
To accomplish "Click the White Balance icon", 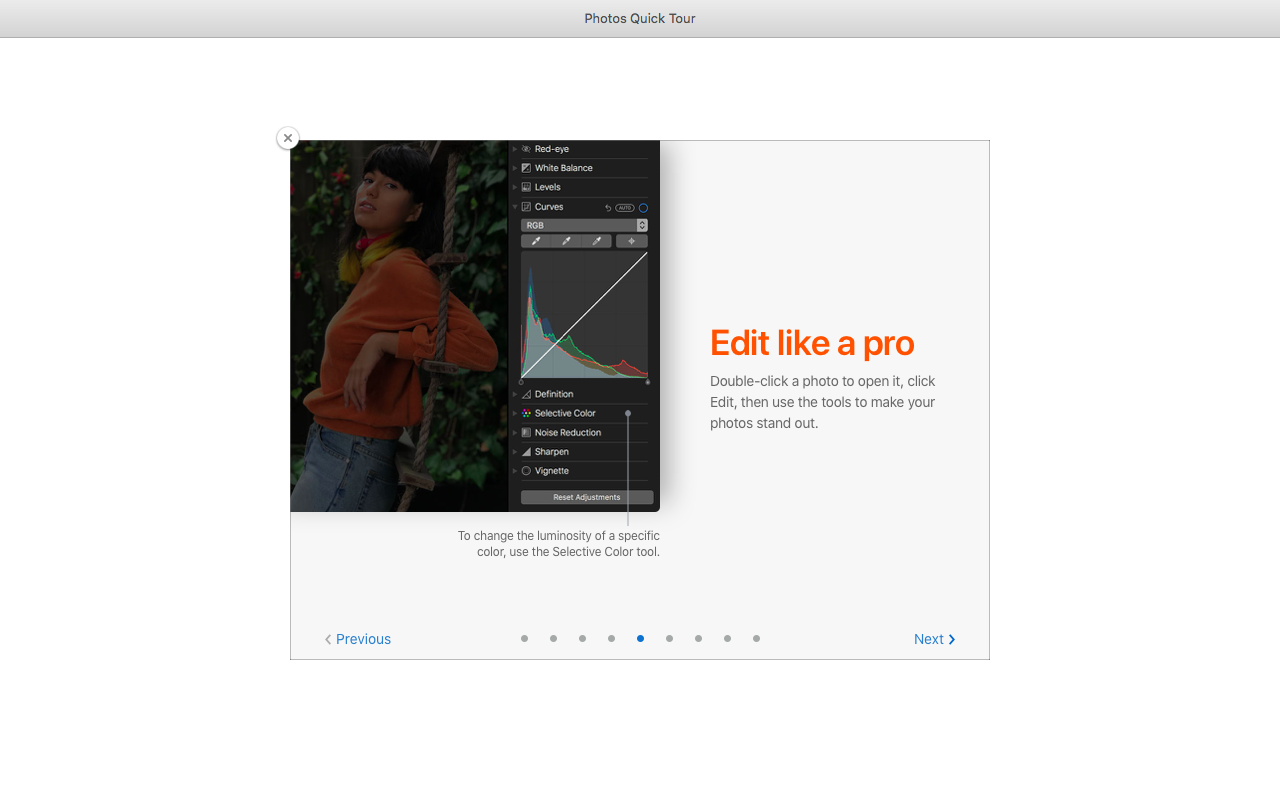I will [x=526, y=168].
